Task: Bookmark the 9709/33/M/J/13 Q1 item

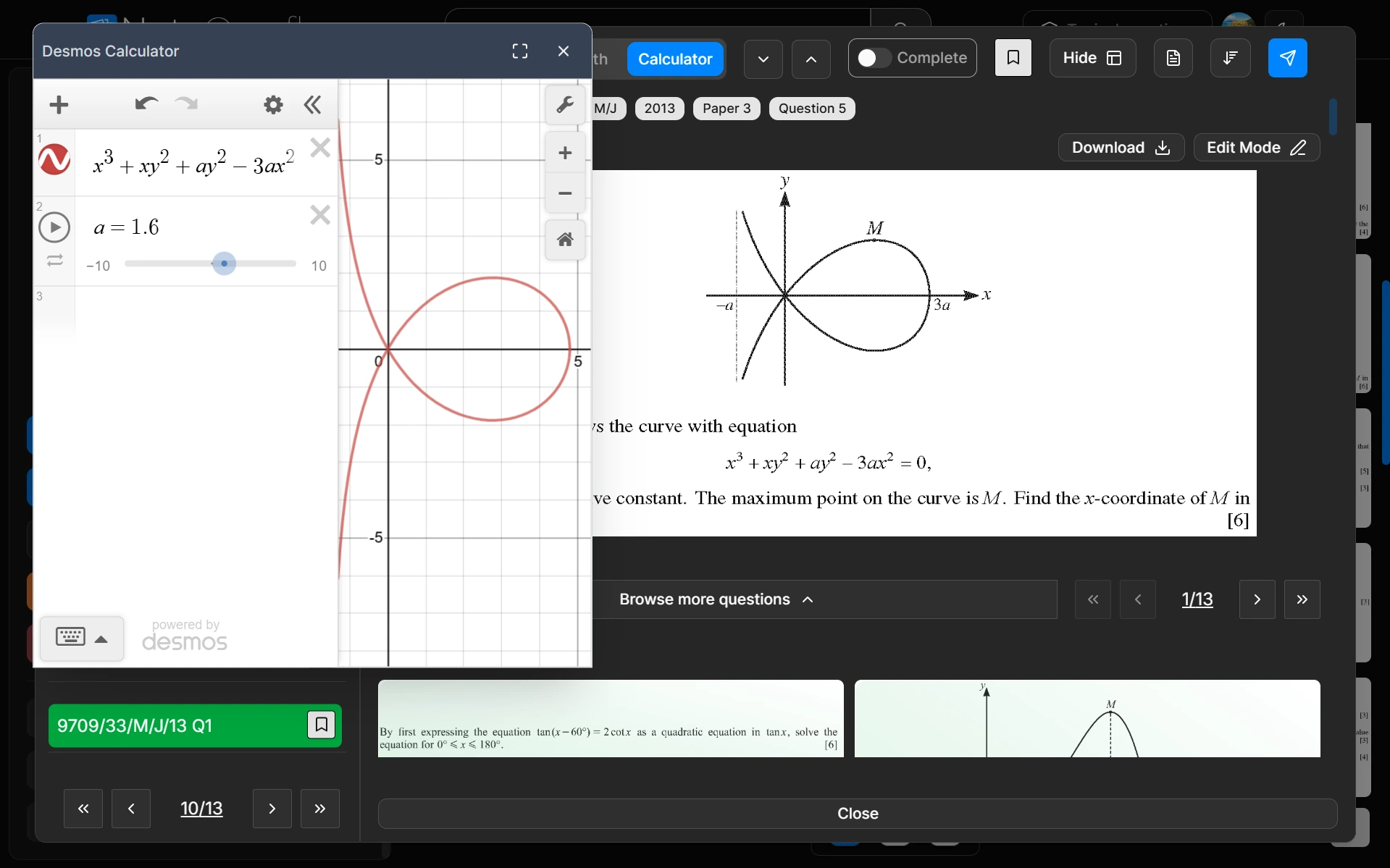Action: click(321, 725)
